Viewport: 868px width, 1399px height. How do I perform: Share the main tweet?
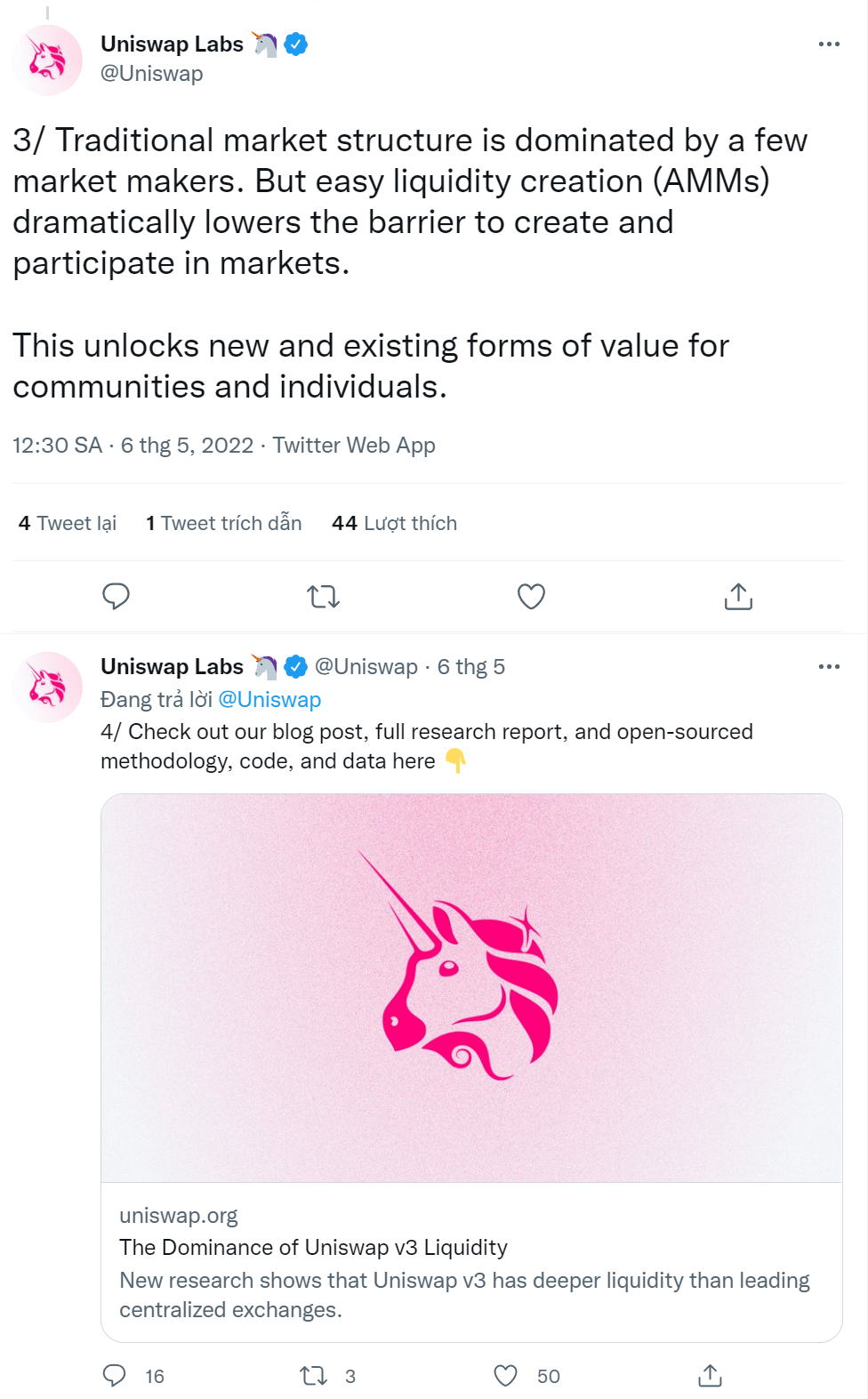[x=738, y=596]
